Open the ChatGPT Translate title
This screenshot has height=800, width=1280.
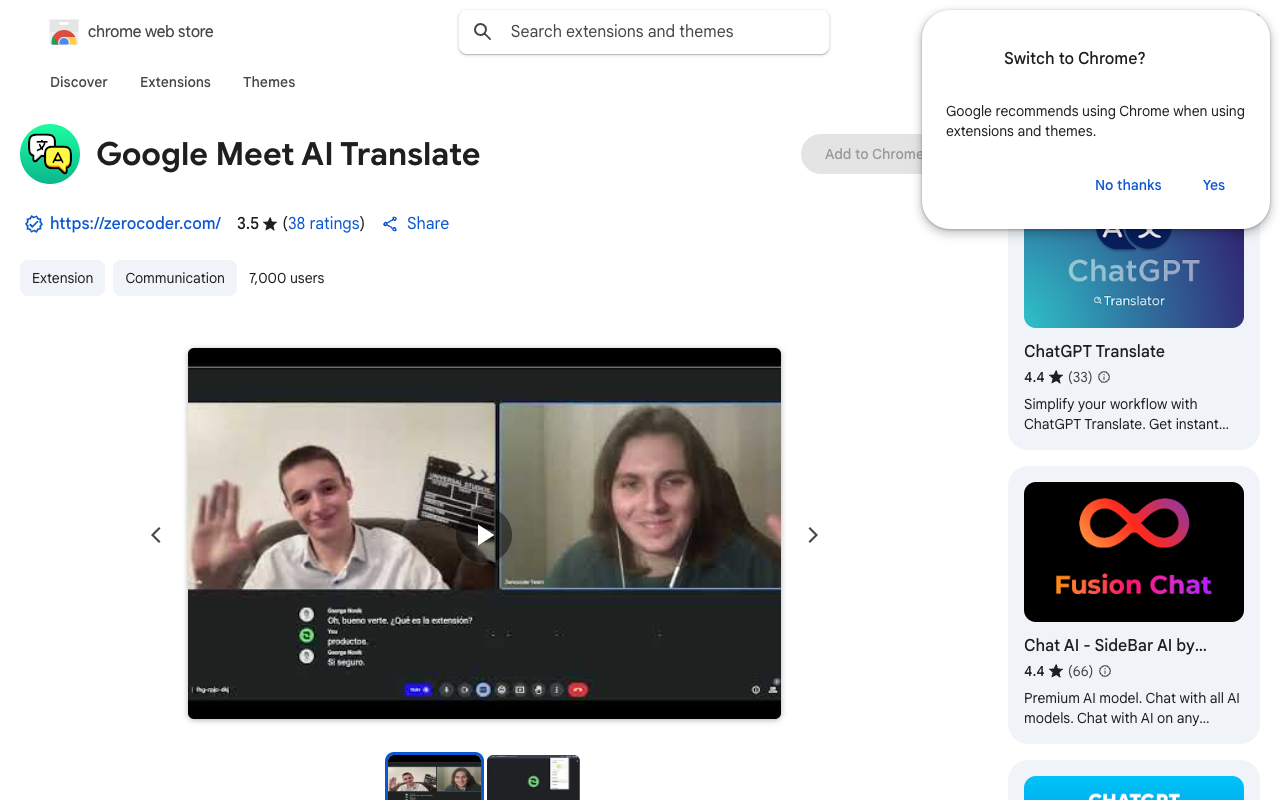tap(1094, 351)
